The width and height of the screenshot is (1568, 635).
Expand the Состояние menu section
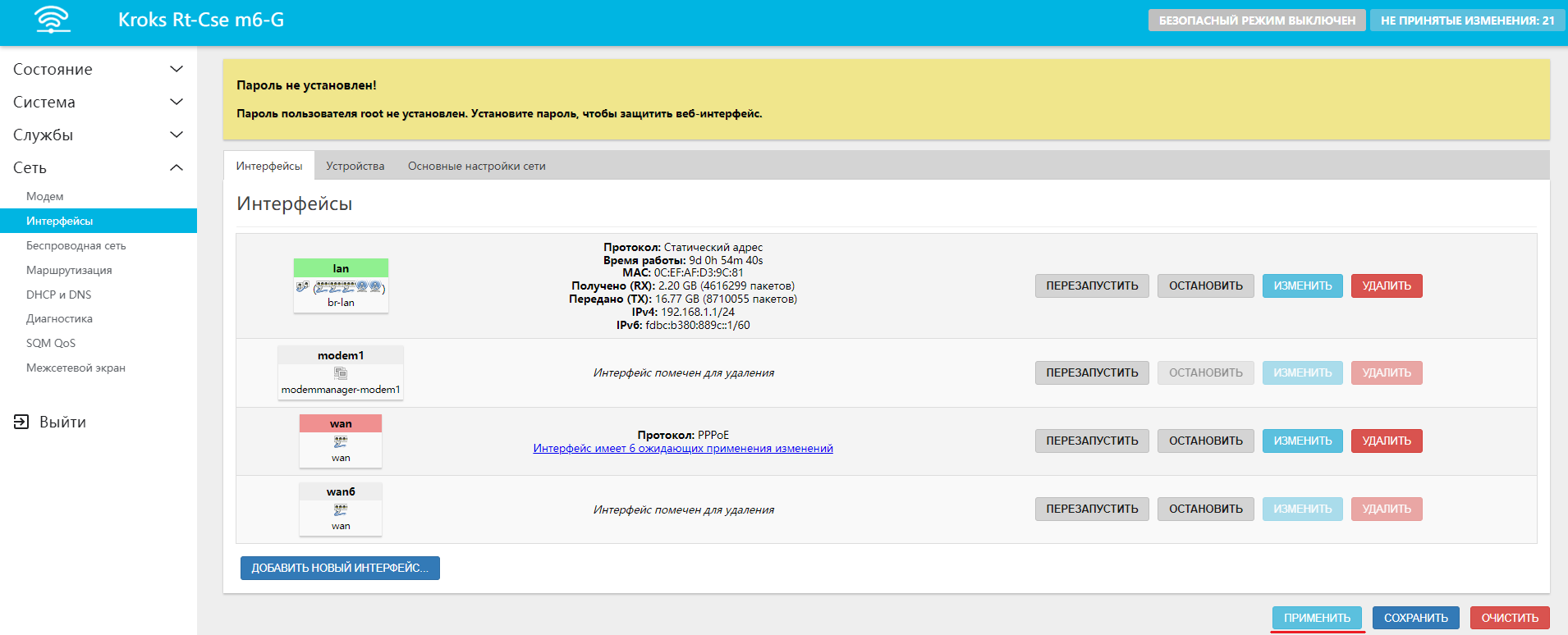click(x=176, y=69)
